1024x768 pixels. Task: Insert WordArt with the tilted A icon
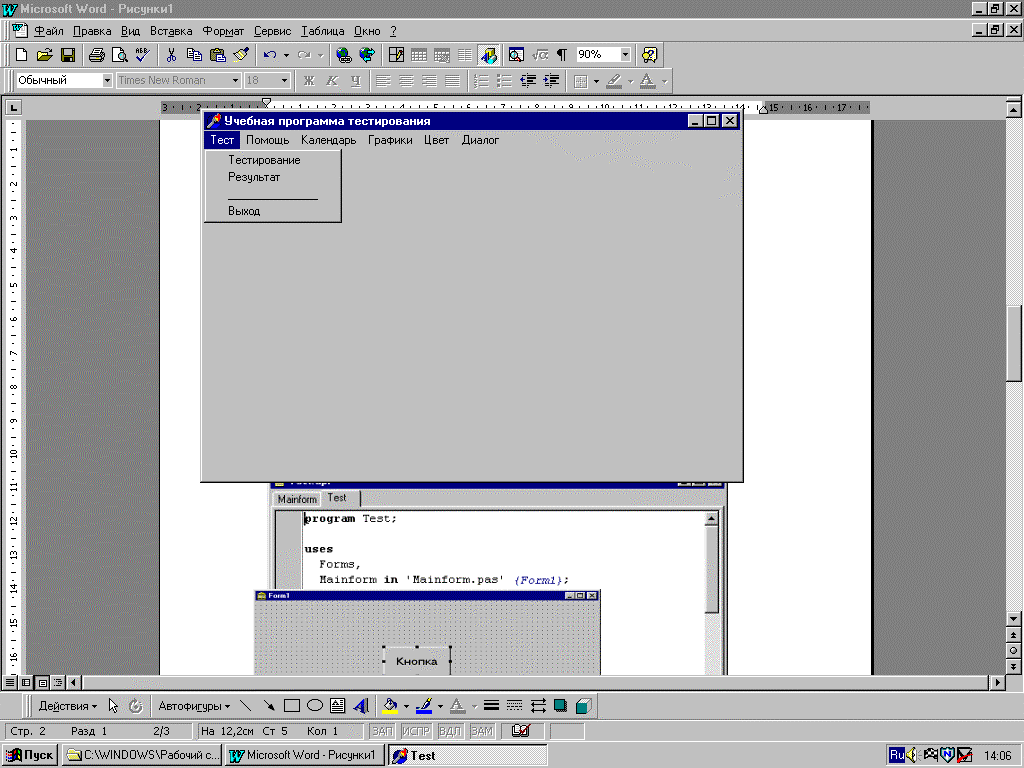click(360, 706)
